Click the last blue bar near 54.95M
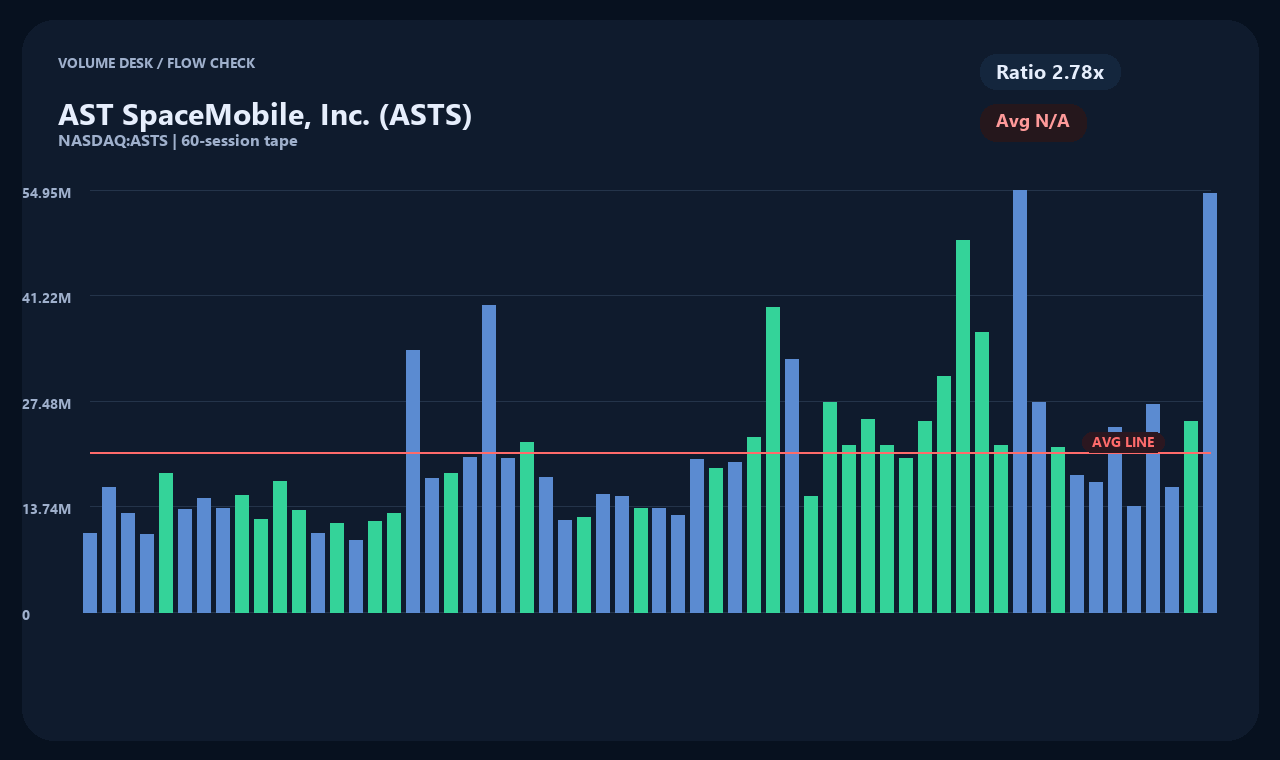Viewport: 1280px width, 760px height. click(x=1210, y=403)
